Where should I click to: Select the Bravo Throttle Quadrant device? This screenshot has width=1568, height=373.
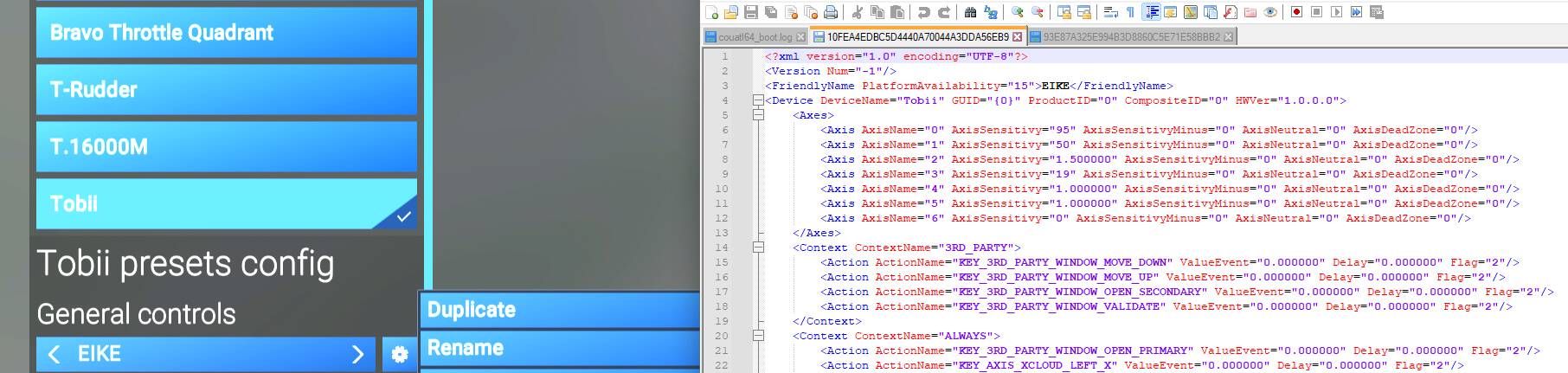click(226, 33)
